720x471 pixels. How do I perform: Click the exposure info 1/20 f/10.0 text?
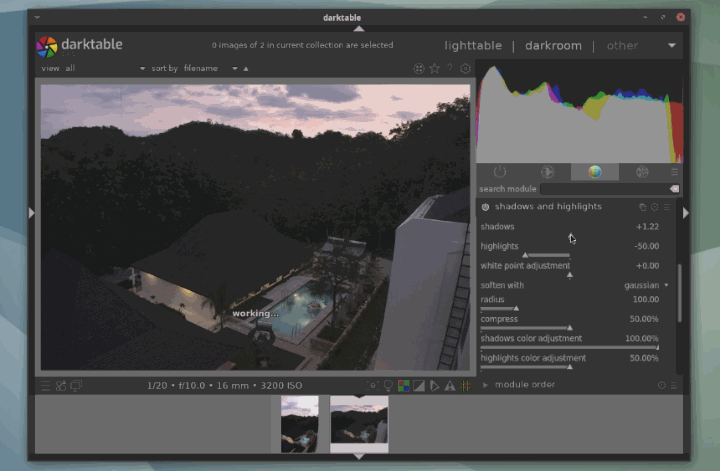pos(225,386)
